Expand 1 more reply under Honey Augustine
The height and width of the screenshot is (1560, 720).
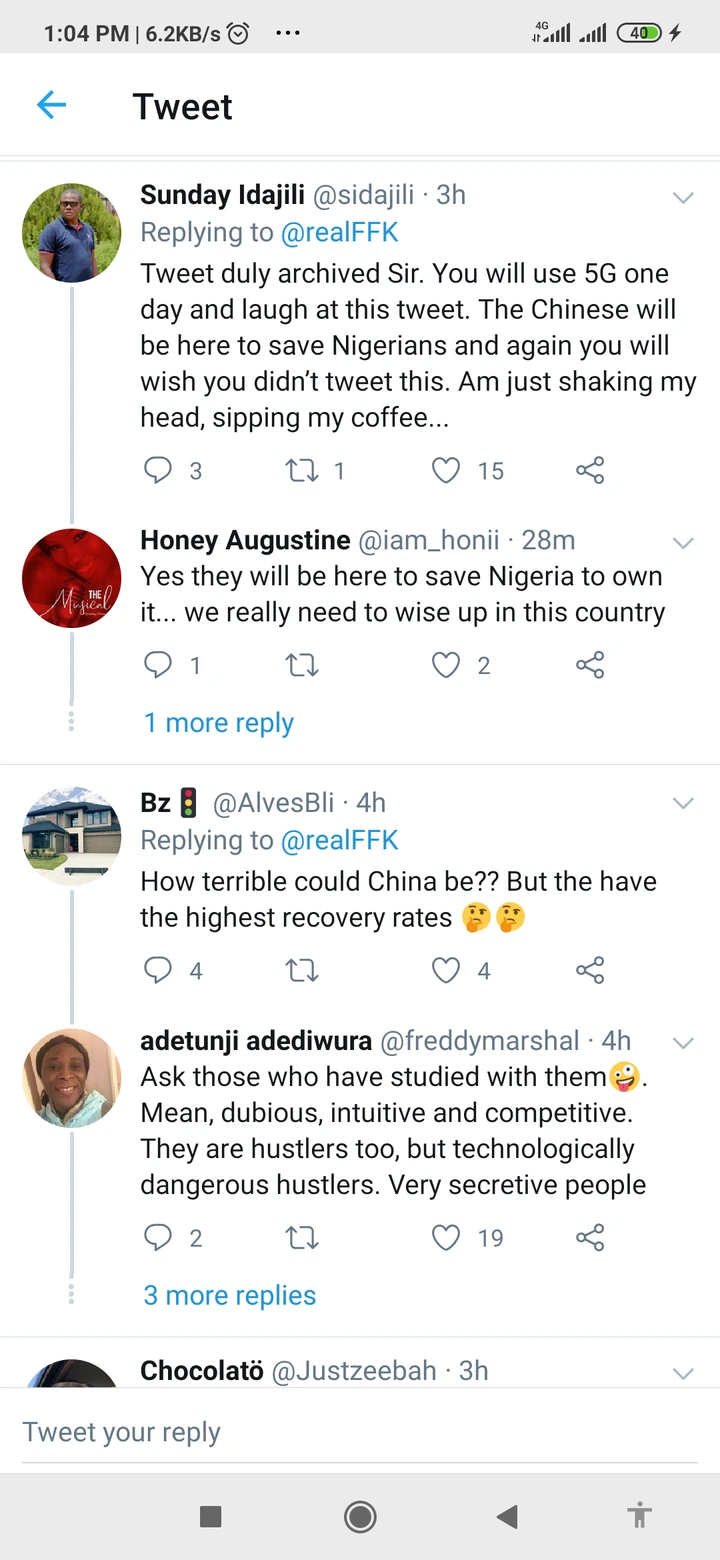point(218,722)
